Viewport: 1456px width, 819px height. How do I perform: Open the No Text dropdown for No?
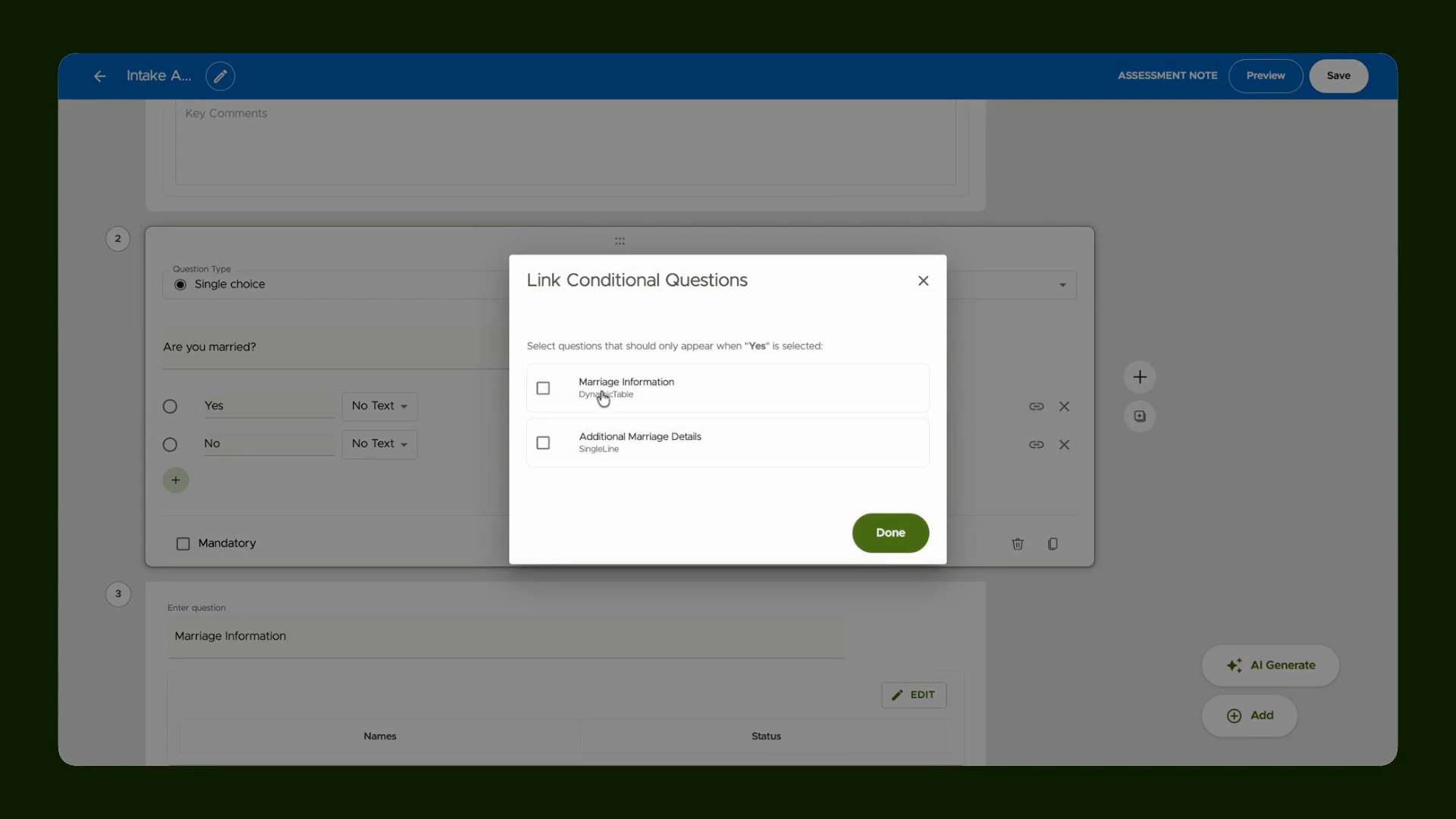pos(379,444)
